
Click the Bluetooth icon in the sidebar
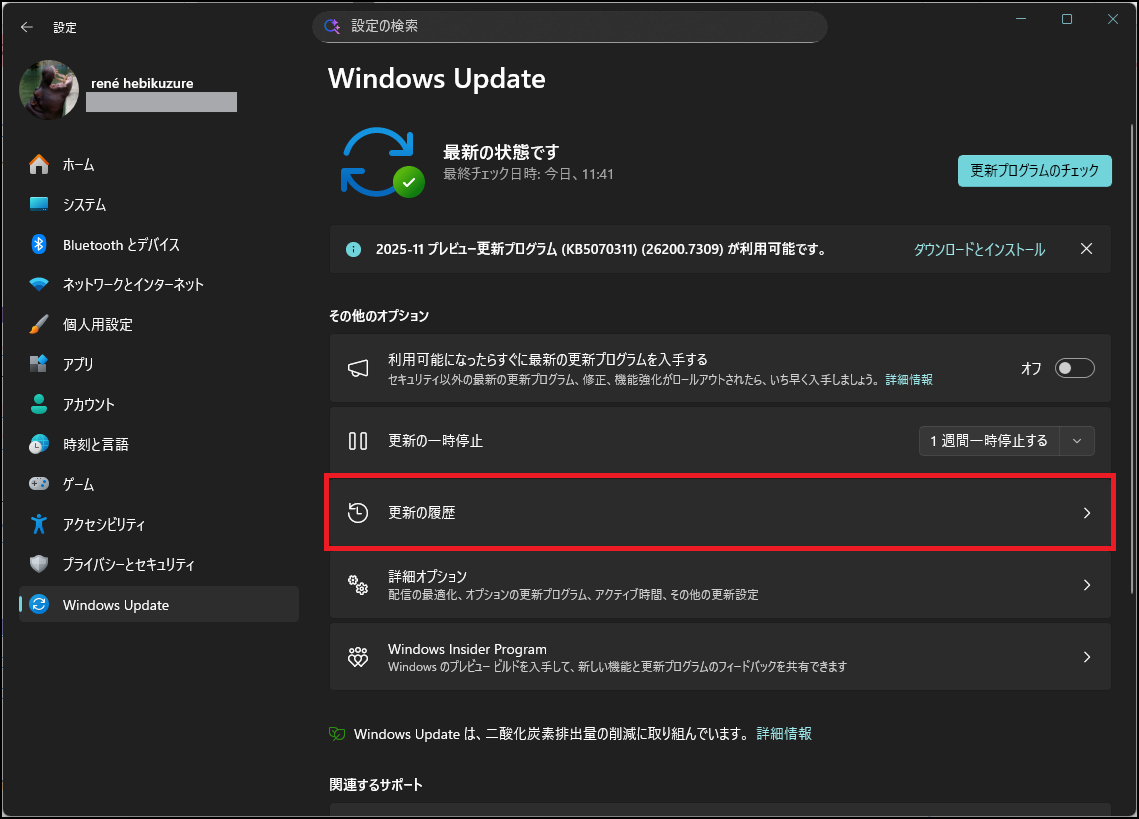pyautogui.click(x=38, y=244)
